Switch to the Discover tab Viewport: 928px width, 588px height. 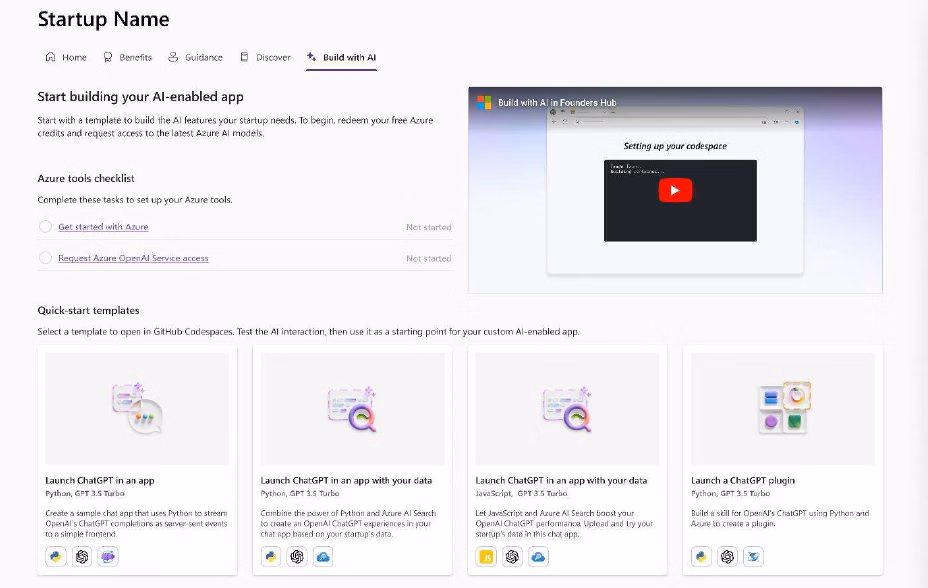tap(265, 57)
